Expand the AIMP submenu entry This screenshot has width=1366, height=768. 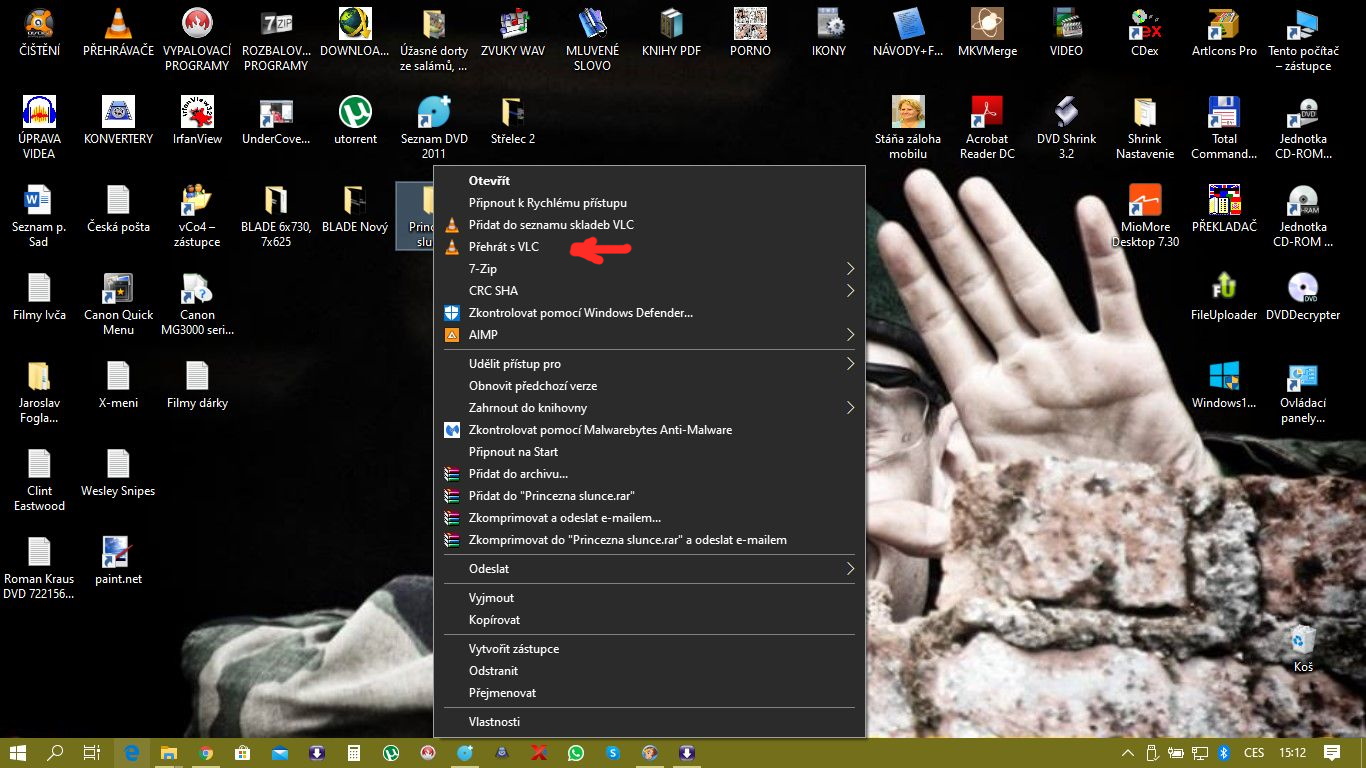(649, 335)
